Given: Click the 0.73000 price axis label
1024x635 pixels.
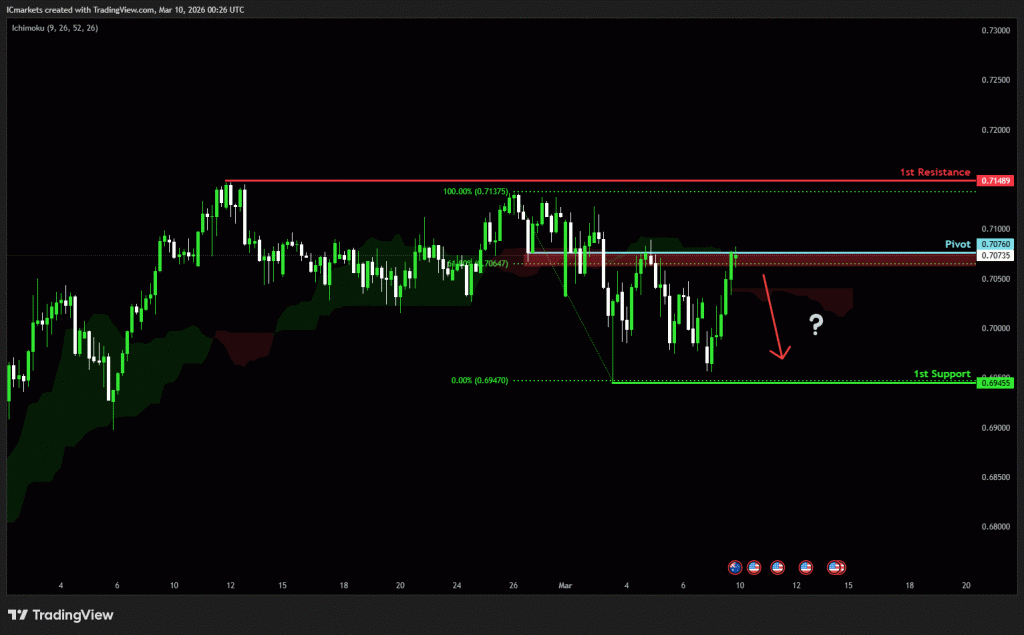Looking at the screenshot, I should 995,31.
